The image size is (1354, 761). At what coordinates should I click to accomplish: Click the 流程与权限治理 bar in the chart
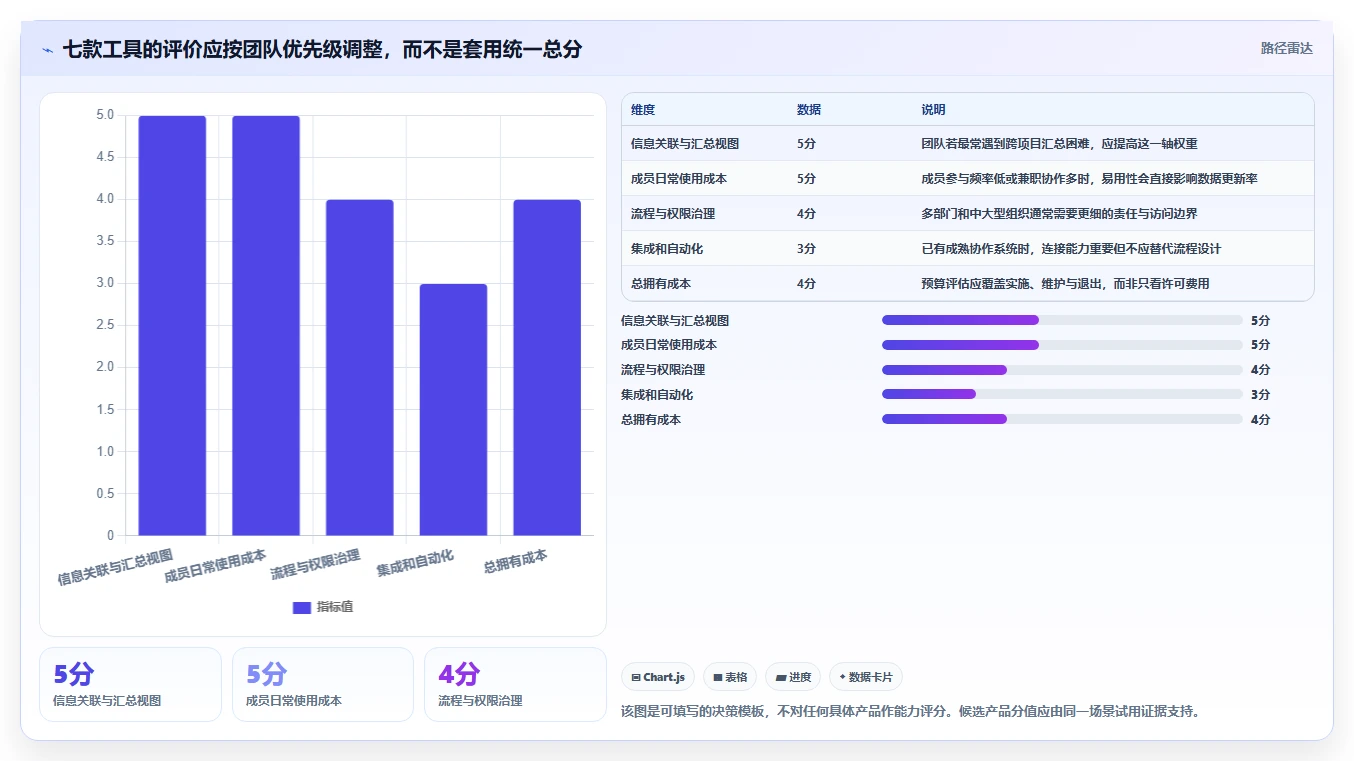pos(360,367)
